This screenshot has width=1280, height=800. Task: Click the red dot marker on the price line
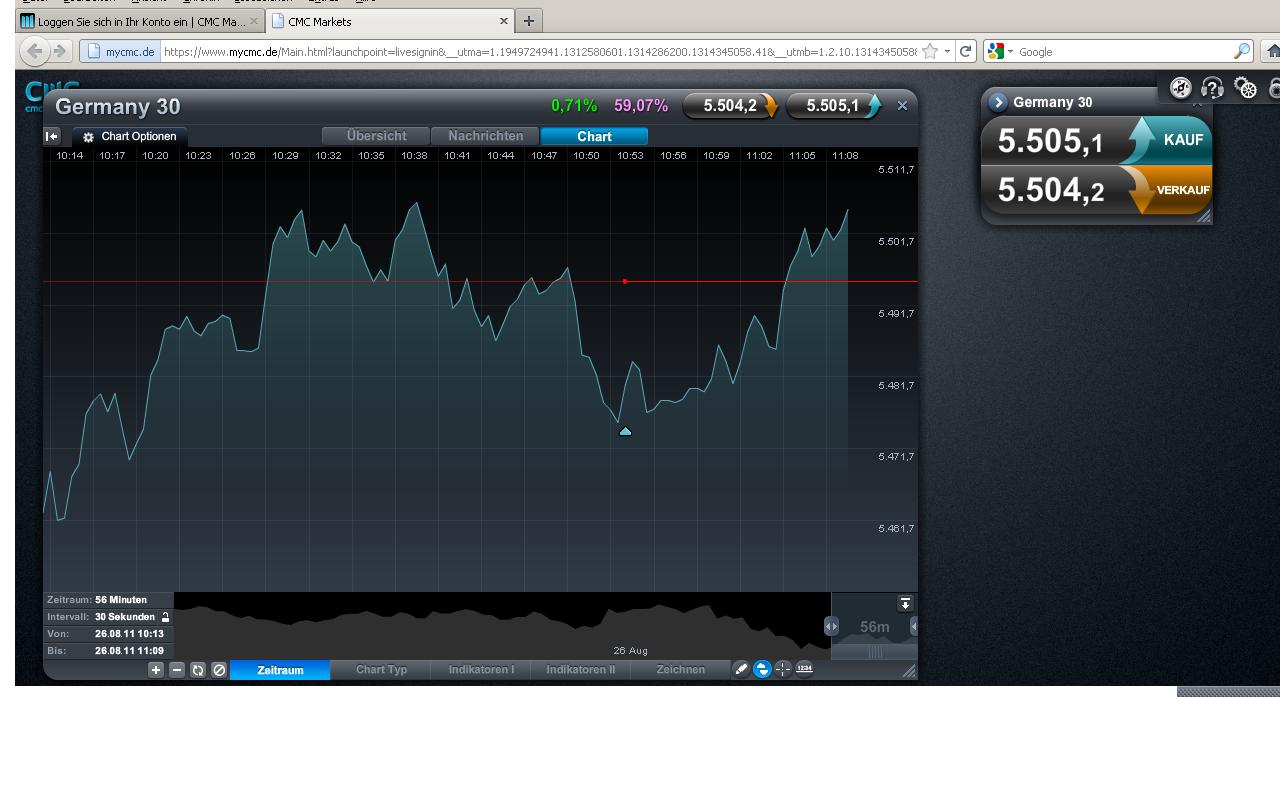click(x=625, y=281)
